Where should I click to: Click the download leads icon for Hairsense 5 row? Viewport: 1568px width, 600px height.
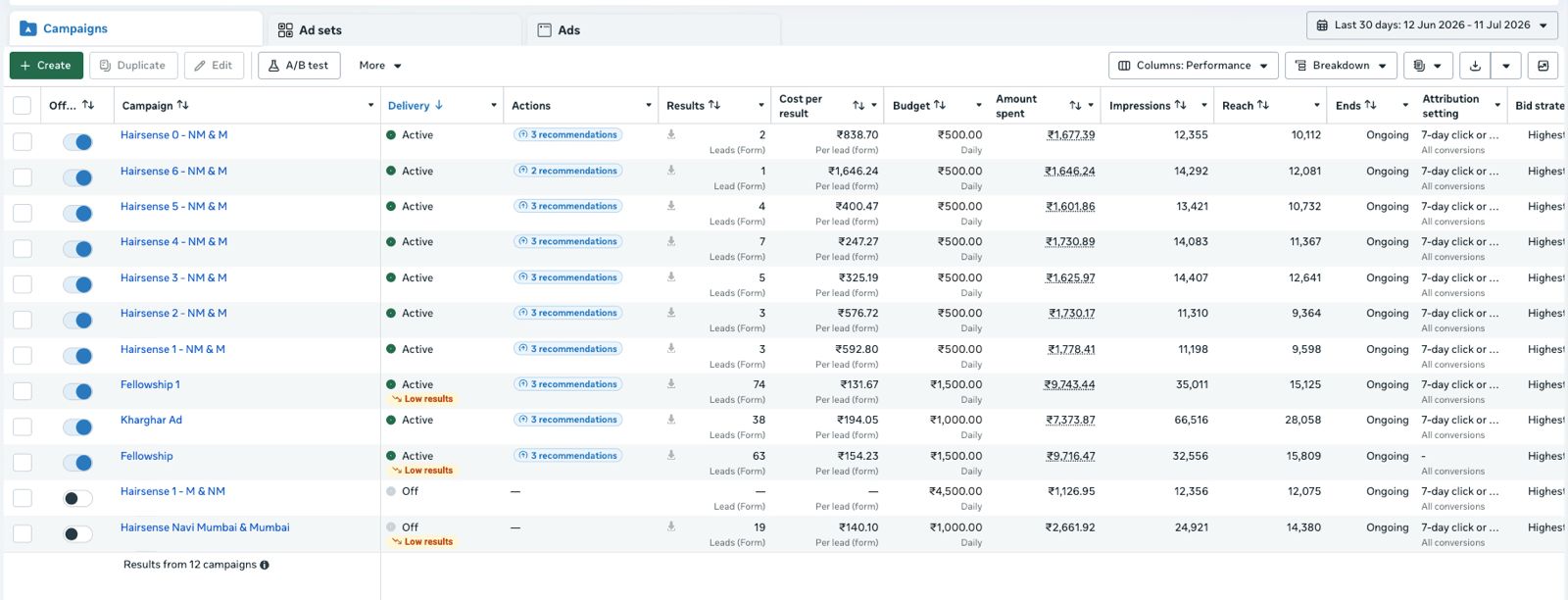click(671, 206)
